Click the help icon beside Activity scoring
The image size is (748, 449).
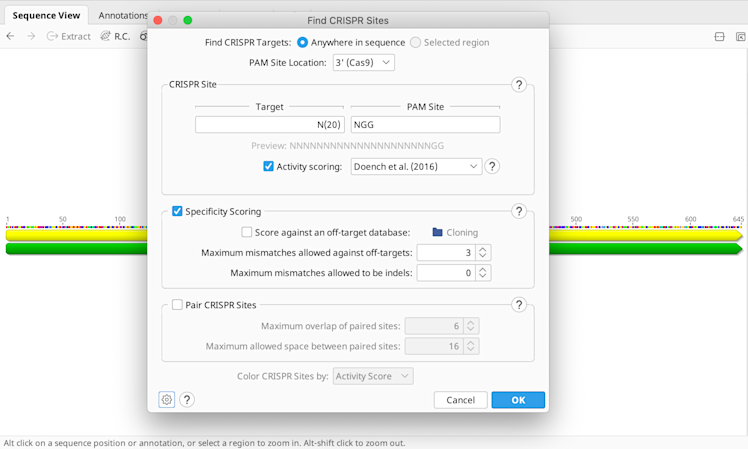pyautogui.click(x=492, y=167)
